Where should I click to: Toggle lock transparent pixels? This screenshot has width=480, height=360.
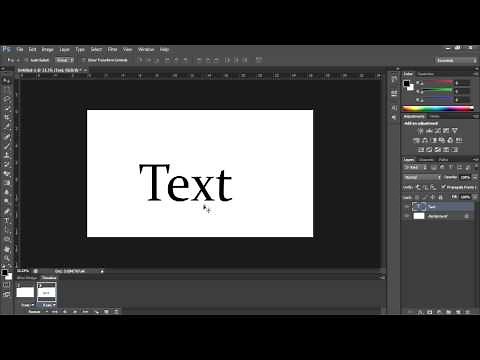[x=417, y=197]
